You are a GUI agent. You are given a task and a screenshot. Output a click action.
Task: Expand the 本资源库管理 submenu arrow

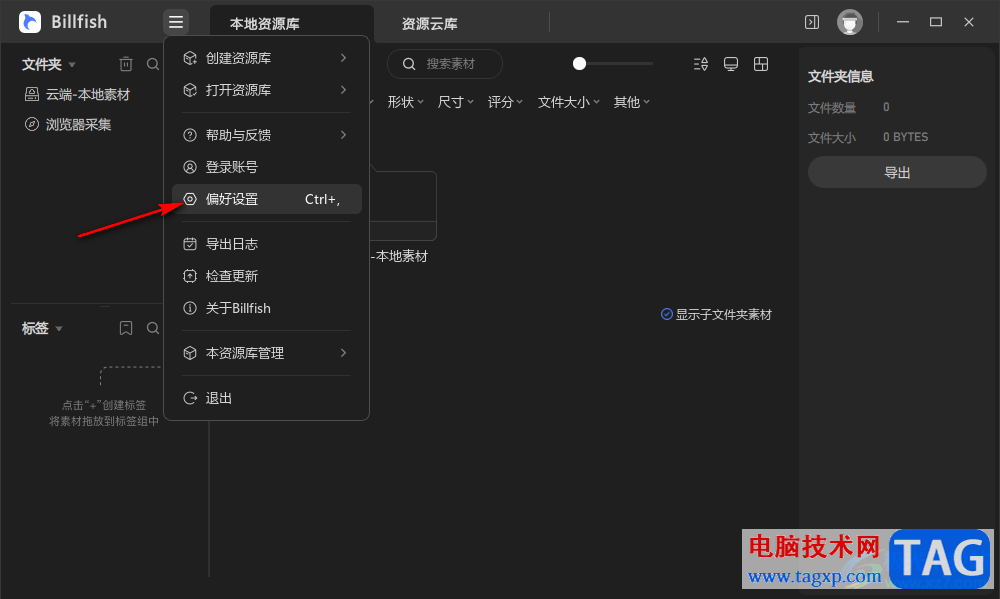pos(343,353)
